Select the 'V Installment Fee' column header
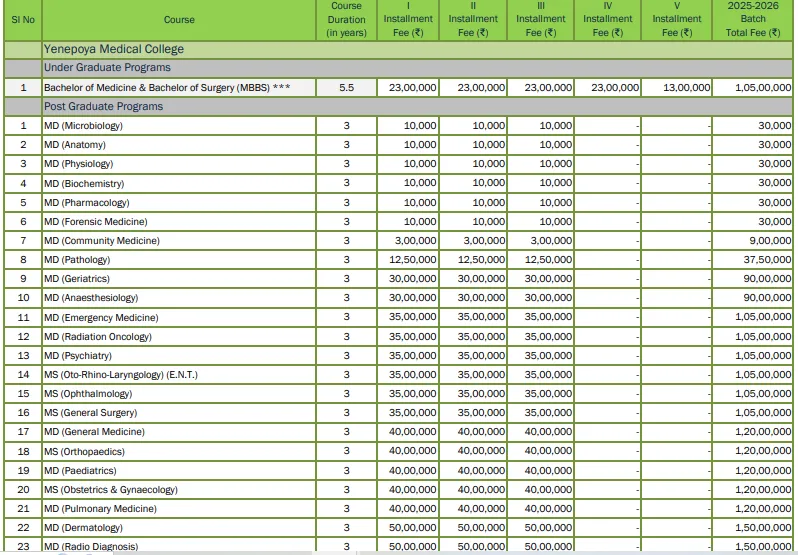 click(x=677, y=19)
